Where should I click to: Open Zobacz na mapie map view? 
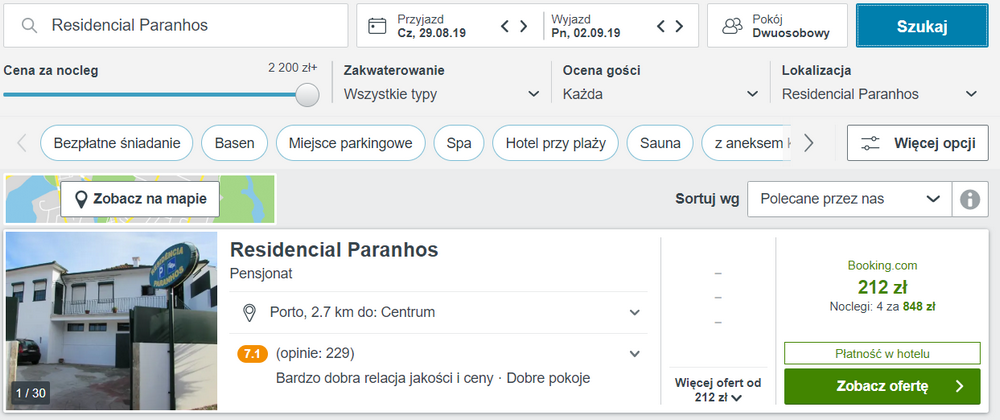(140, 199)
